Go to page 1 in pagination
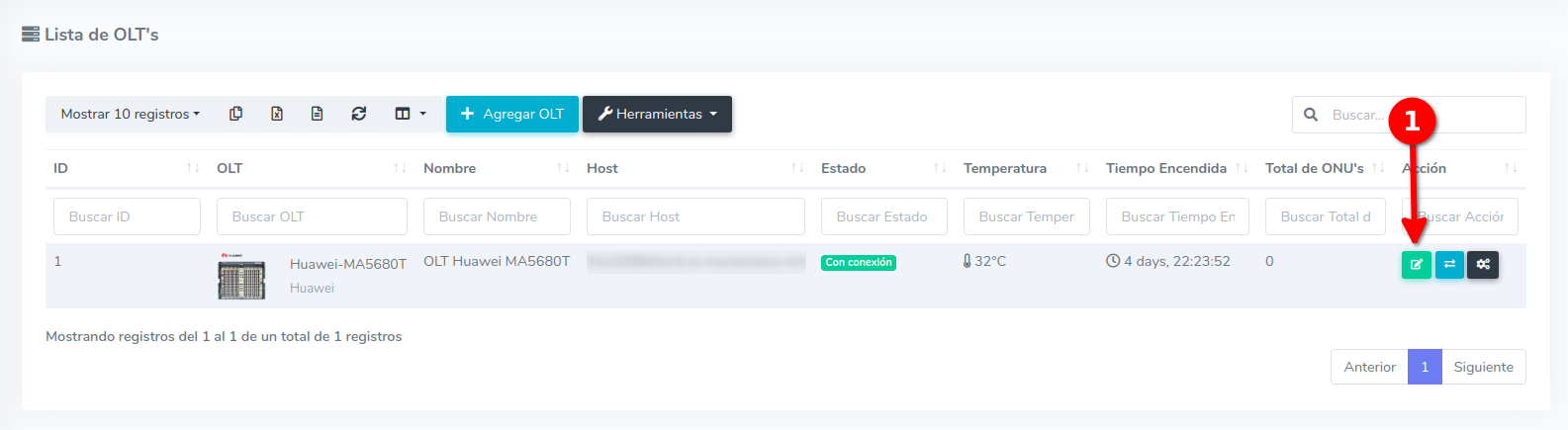The width and height of the screenshot is (1568, 430). (1425, 367)
